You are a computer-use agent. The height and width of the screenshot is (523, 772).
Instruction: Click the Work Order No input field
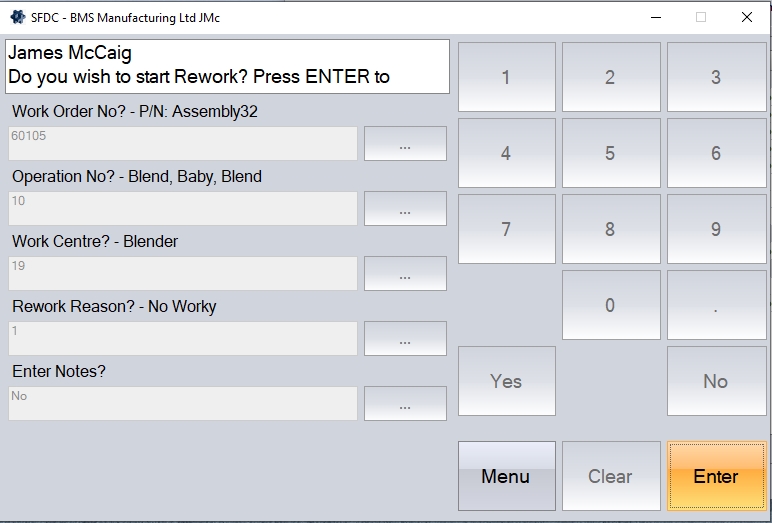pos(183,144)
